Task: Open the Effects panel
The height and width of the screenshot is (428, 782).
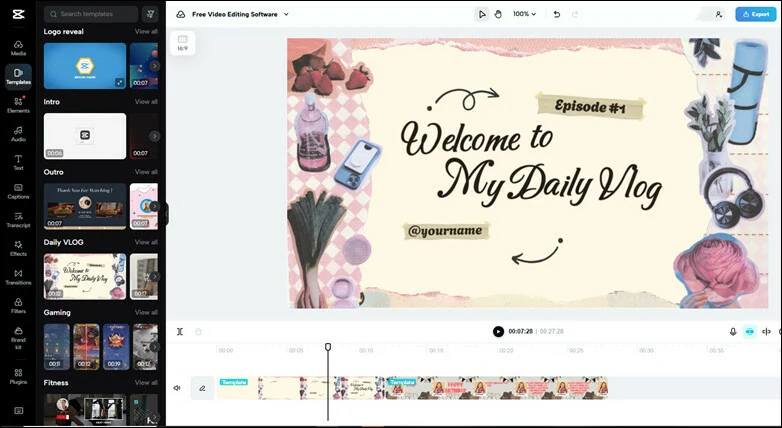Action: (18, 248)
